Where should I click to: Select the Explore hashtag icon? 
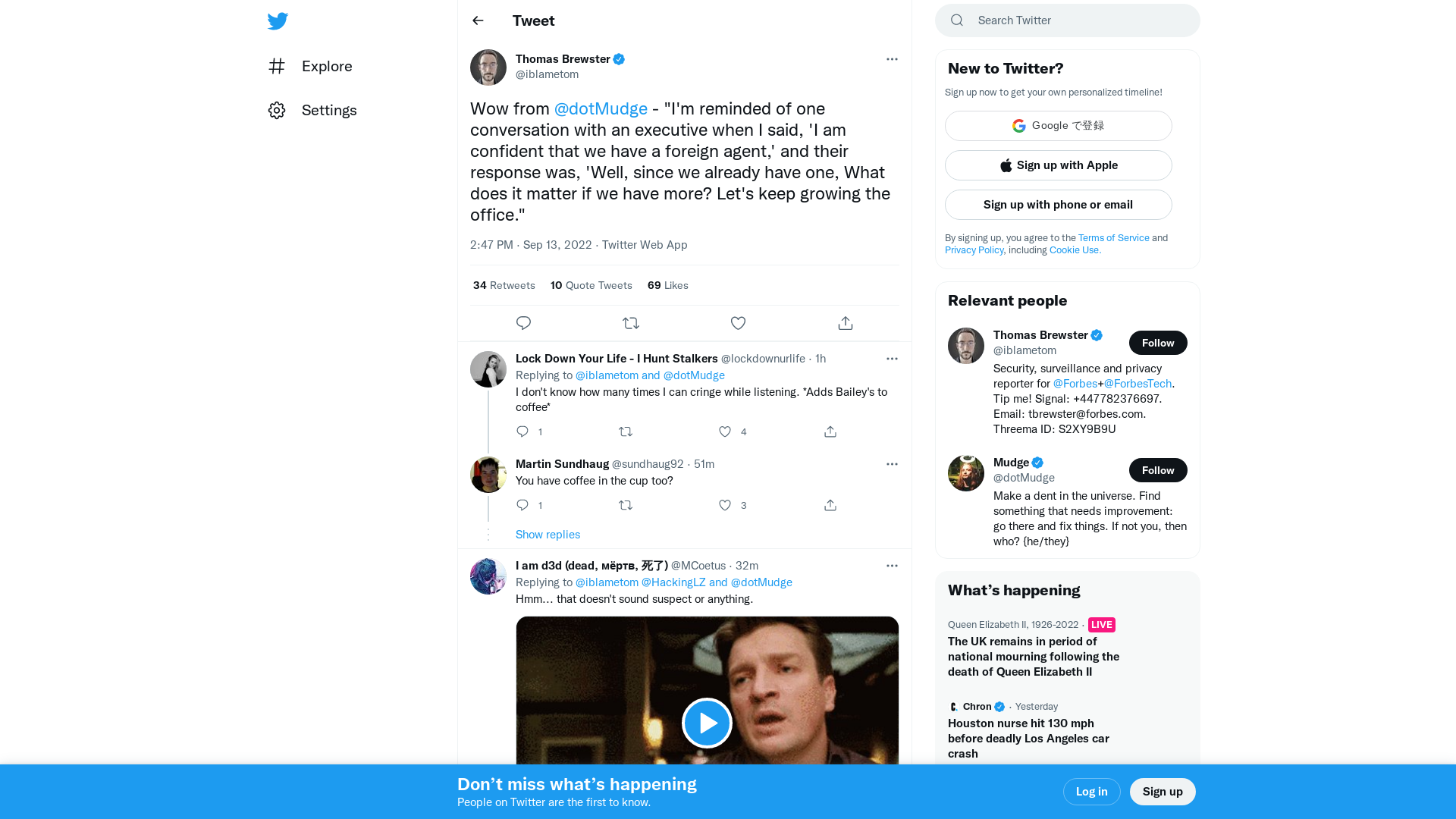coord(277,66)
